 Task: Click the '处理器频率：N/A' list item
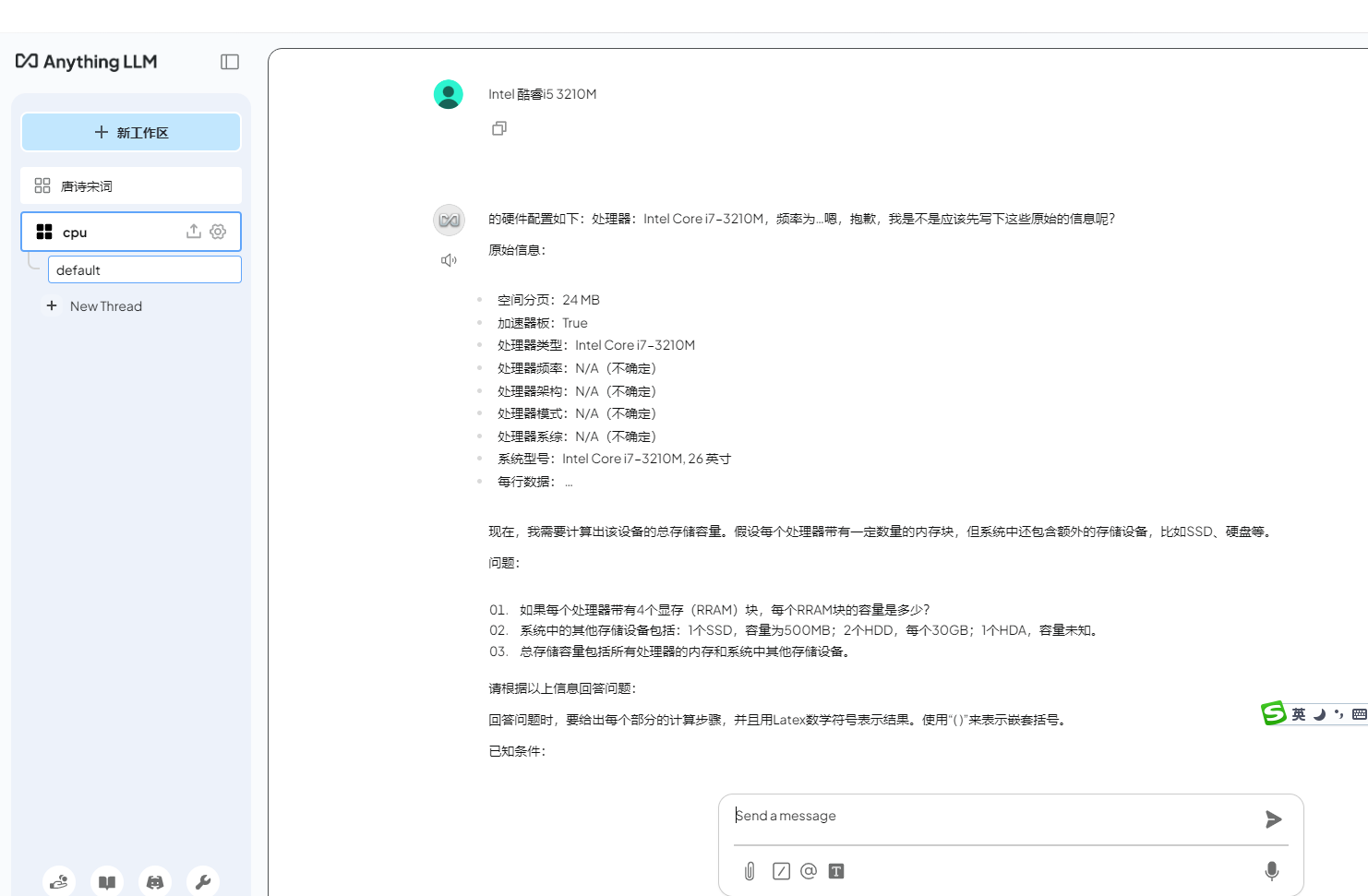tap(577, 368)
